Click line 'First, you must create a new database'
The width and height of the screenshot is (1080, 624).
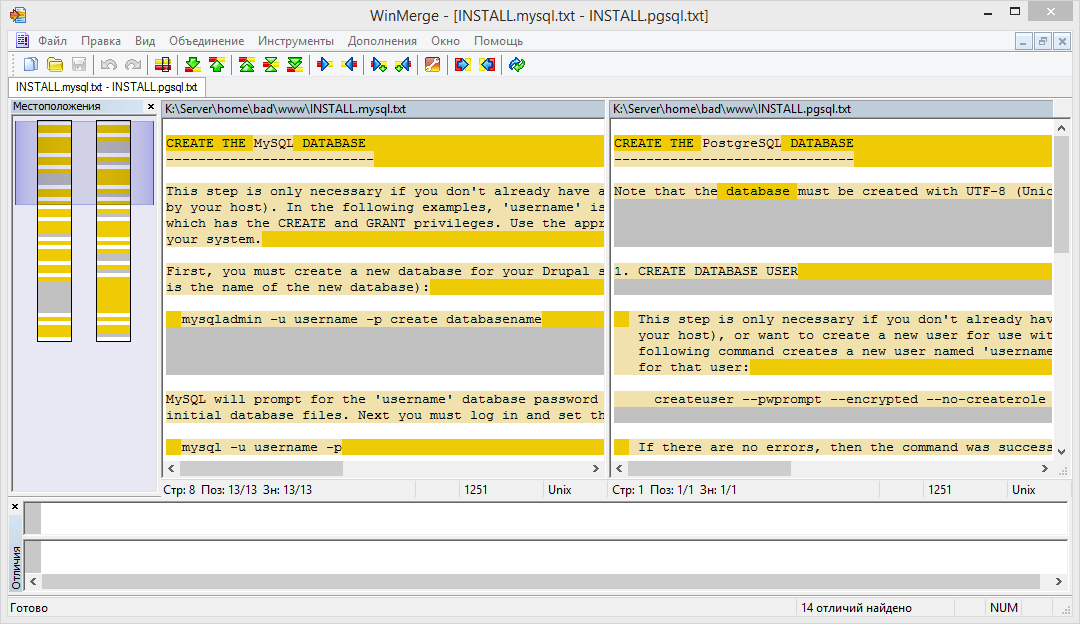(x=383, y=271)
